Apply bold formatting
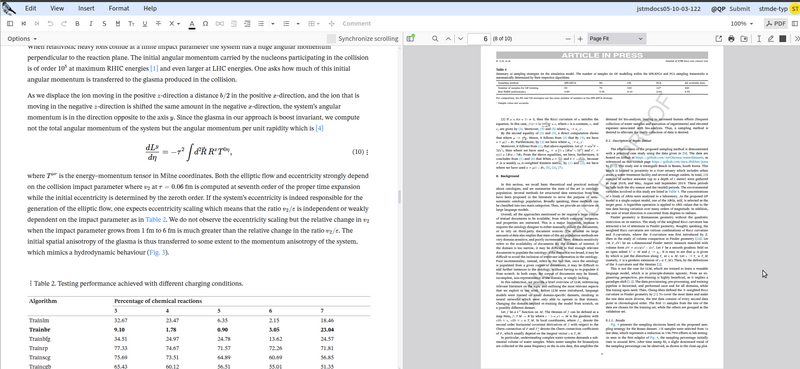Image resolution: width=800 pixels, height=369 pixels. click(77, 23)
